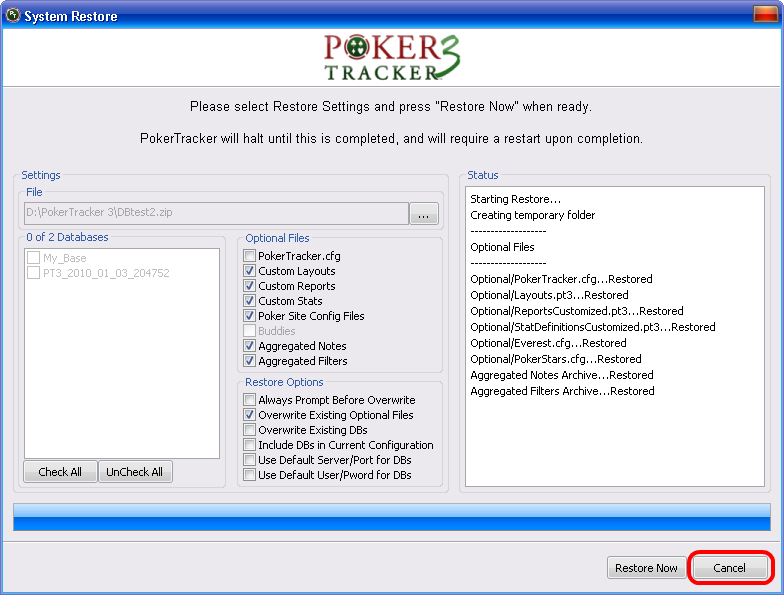Viewport: 784px width, 595px height.
Task: Select 'Optional/ReportsCustomized.pt3…Restored' line
Action: pyautogui.click(x=576, y=311)
